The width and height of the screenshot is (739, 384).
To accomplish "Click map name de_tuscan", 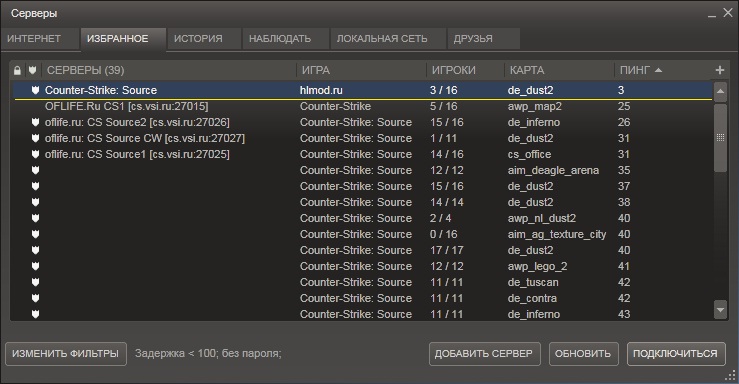I will click(x=533, y=283).
